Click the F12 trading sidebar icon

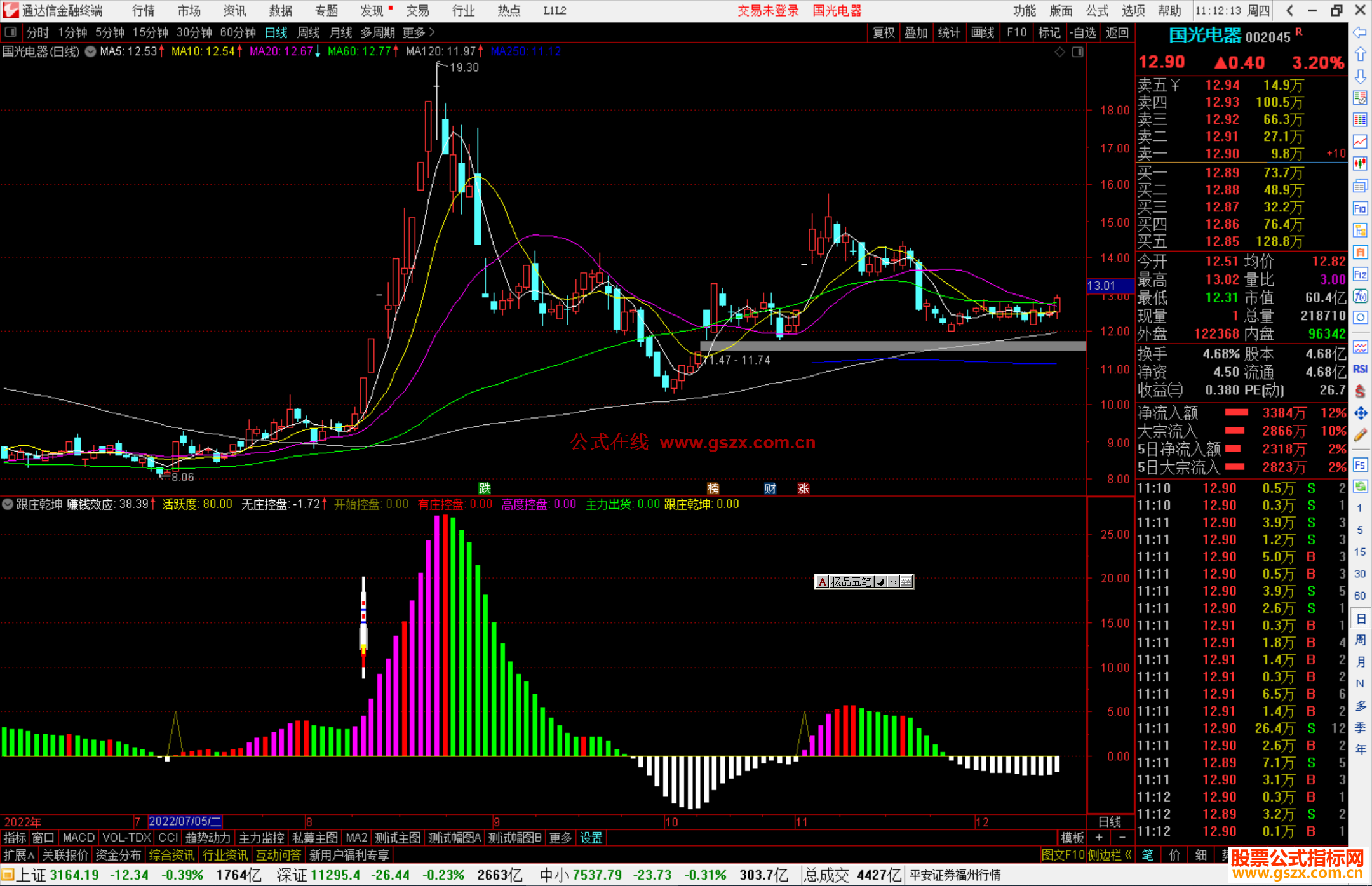(x=1360, y=274)
